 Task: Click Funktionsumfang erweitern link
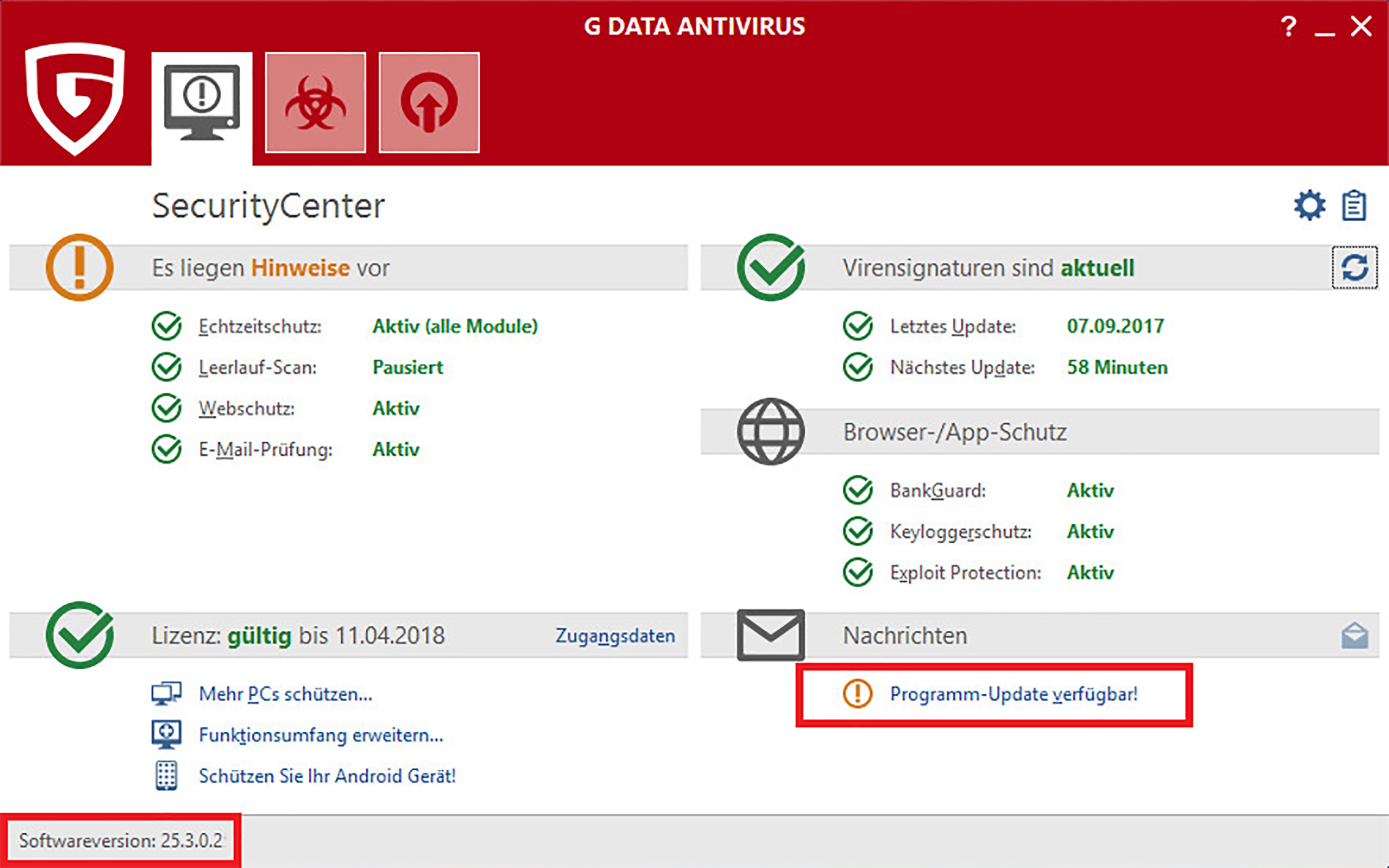coord(320,735)
